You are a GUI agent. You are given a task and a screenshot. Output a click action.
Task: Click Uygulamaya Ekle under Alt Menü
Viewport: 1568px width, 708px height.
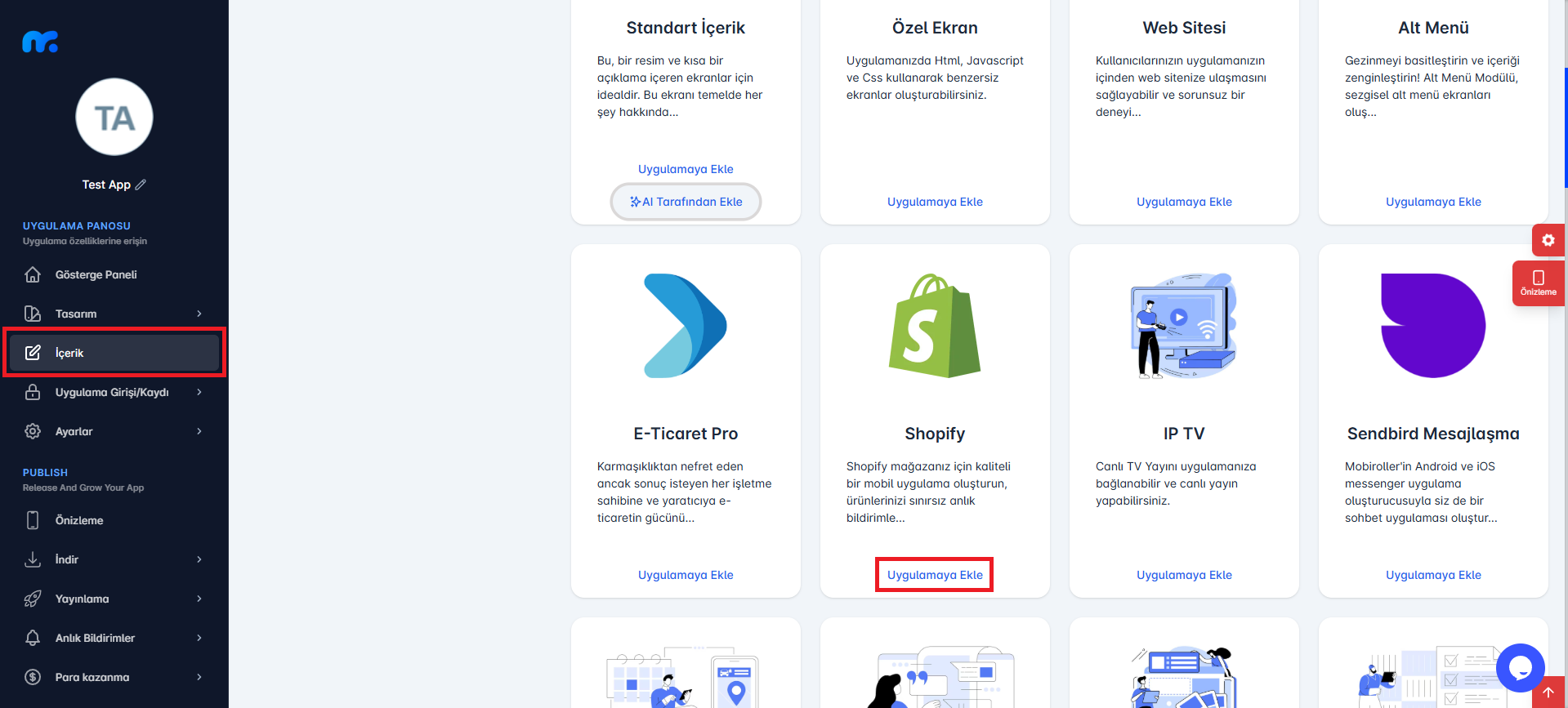tap(1433, 202)
